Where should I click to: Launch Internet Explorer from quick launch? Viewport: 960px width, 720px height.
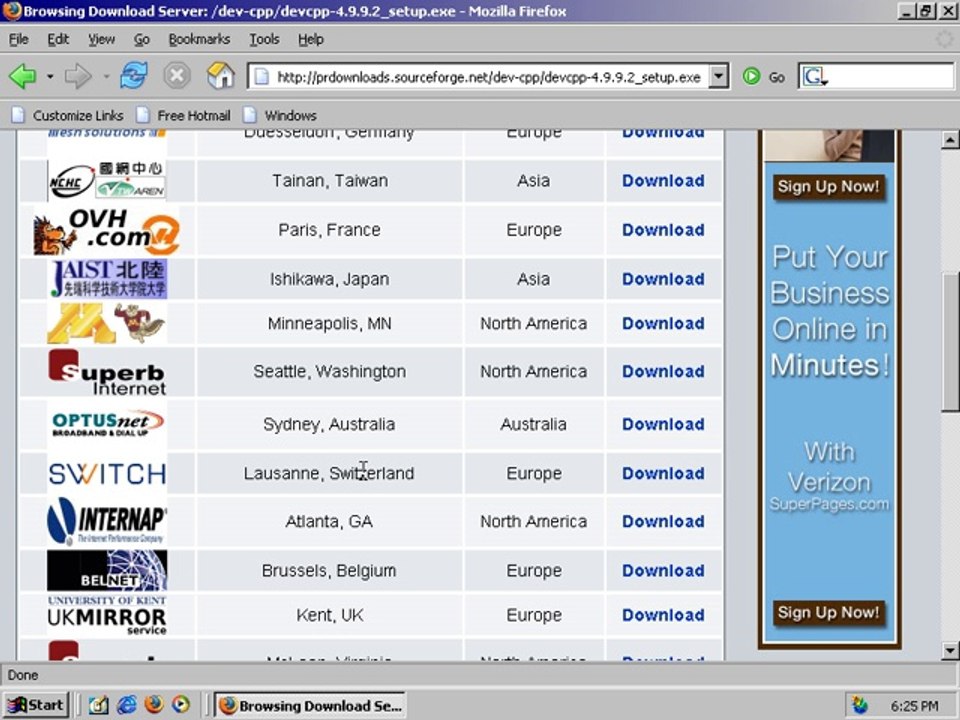coord(127,705)
